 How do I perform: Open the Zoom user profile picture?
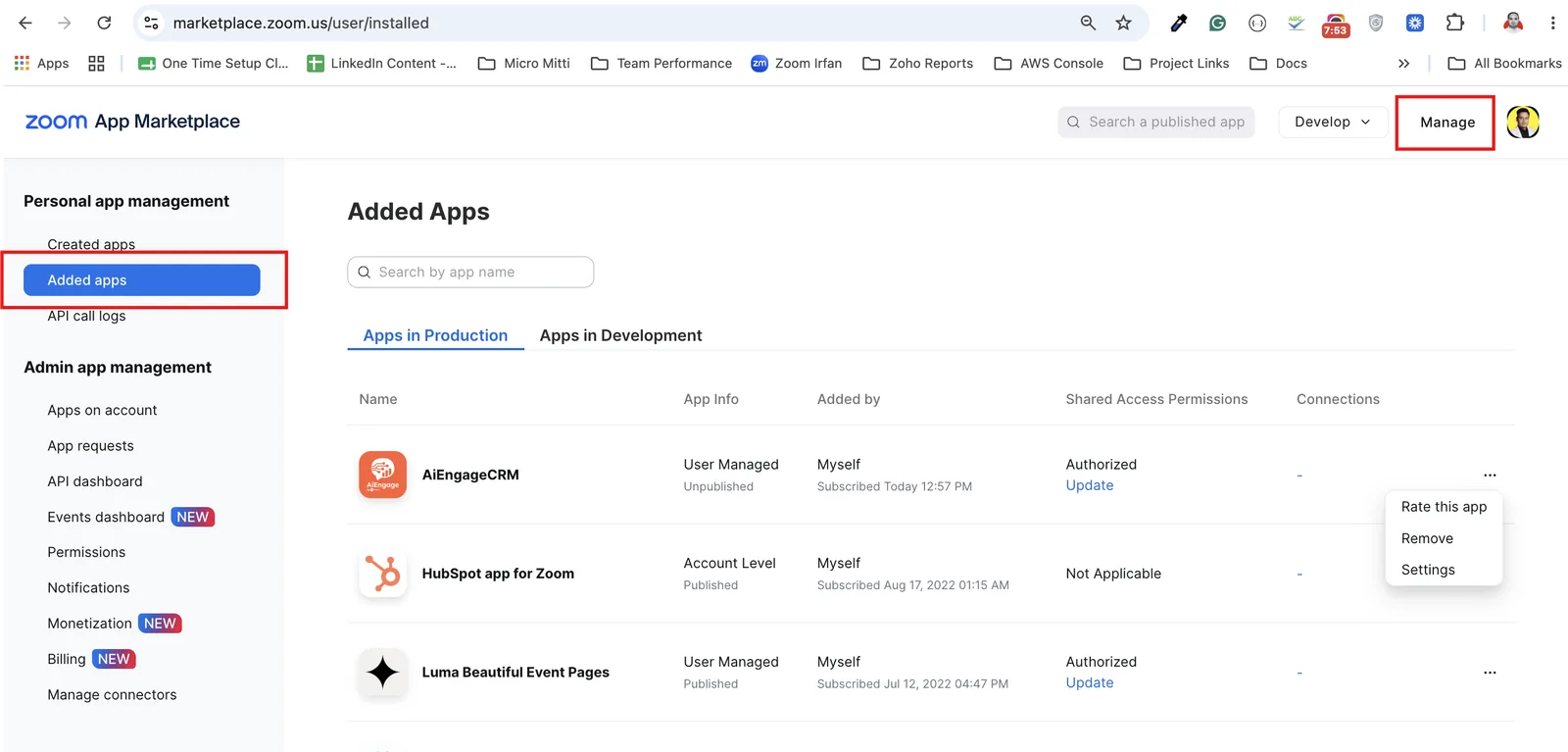pos(1523,122)
